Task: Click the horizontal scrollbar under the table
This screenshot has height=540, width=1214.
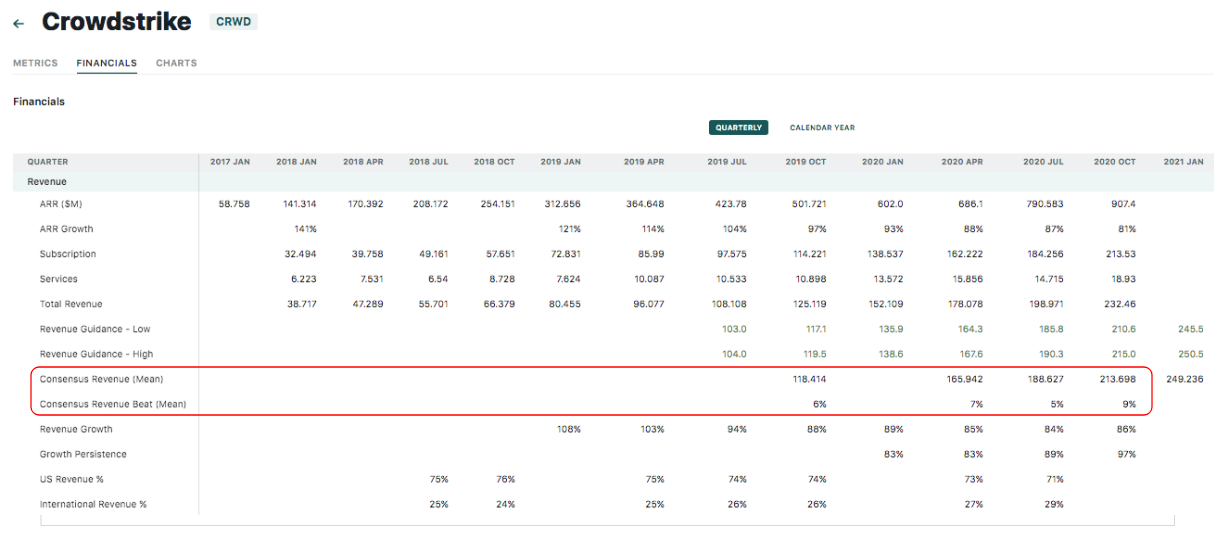Action: tap(607, 521)
